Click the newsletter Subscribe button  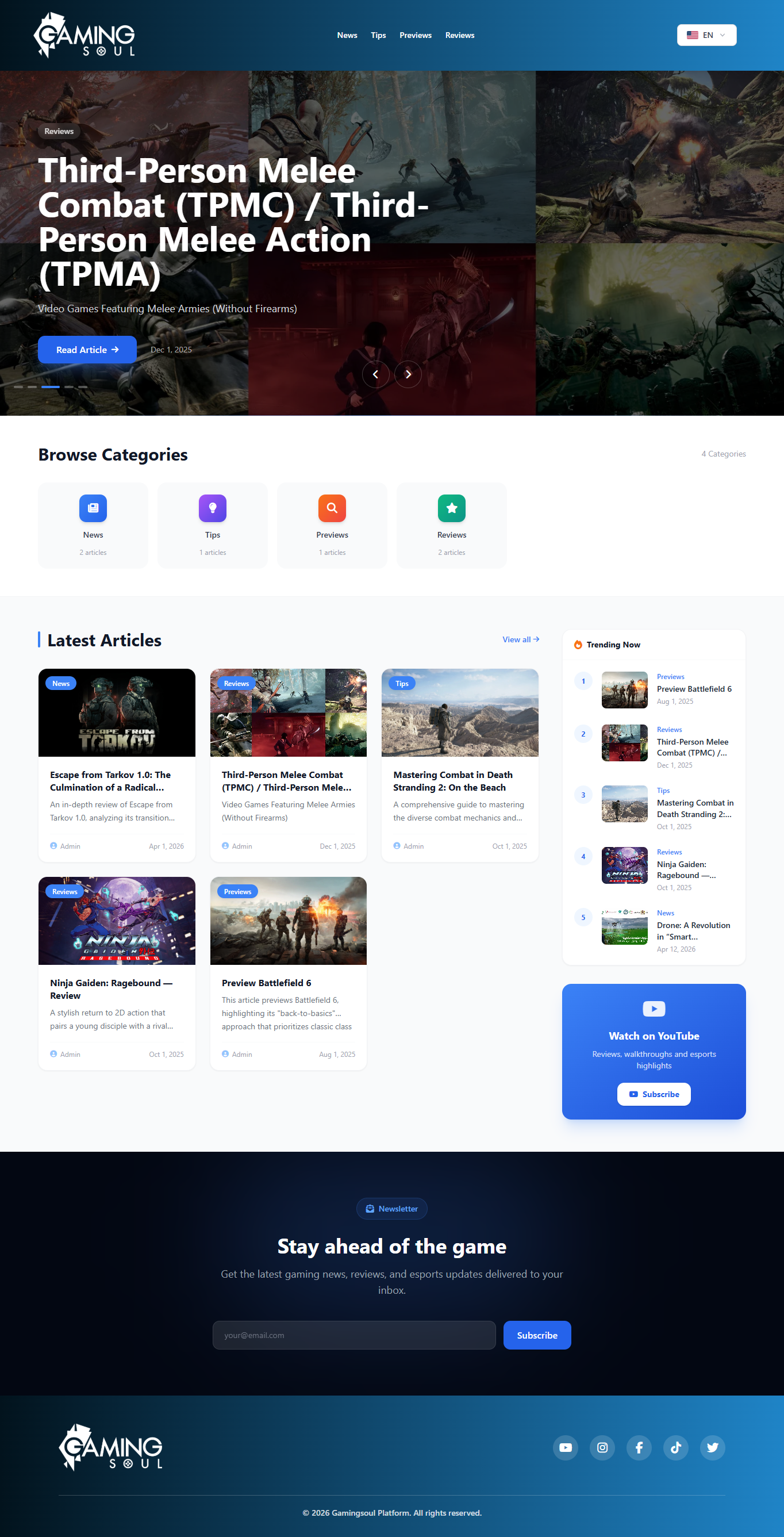pos(537,1335)
